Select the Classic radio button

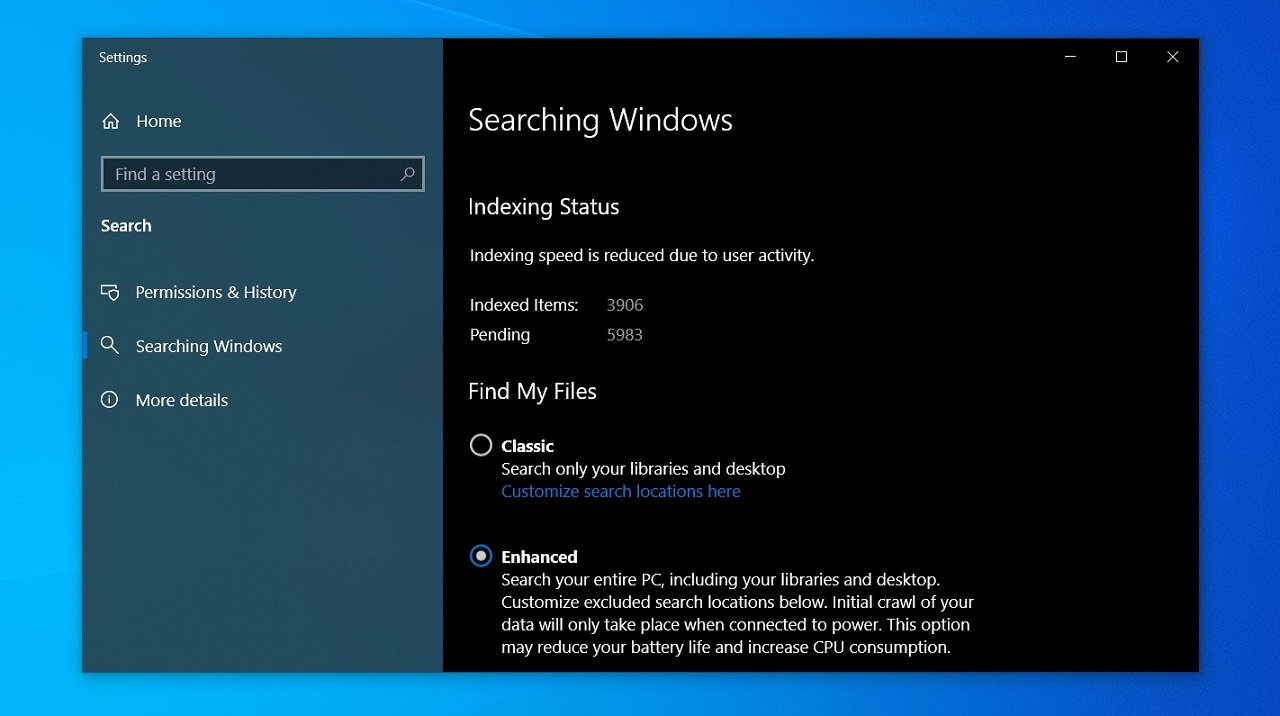pos(481,445)
